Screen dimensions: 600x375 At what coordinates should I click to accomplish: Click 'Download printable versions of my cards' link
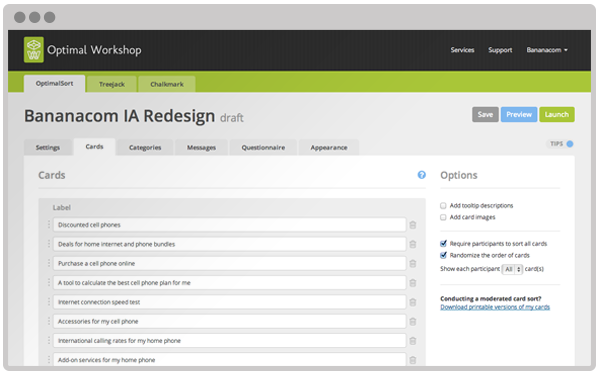(x=495, y=307)
